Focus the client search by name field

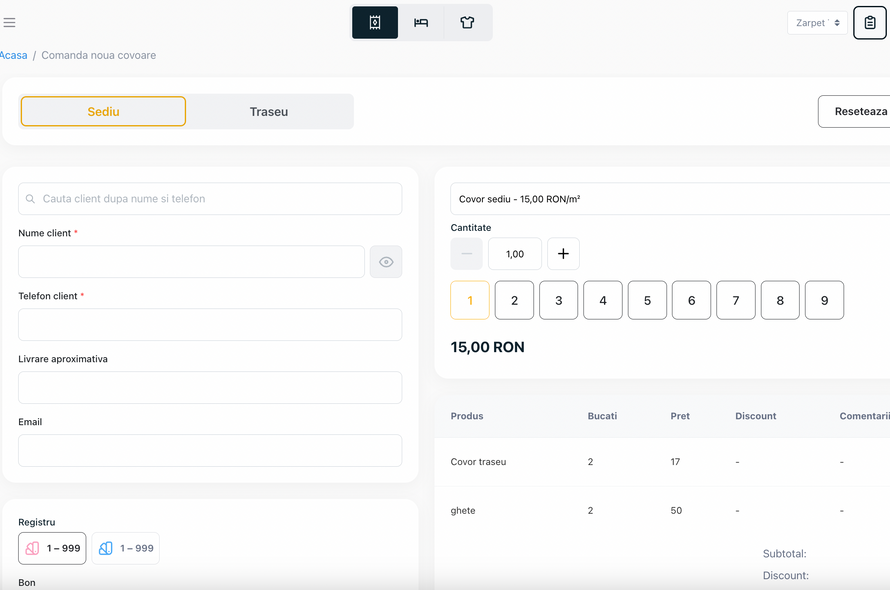click(210, 199)
